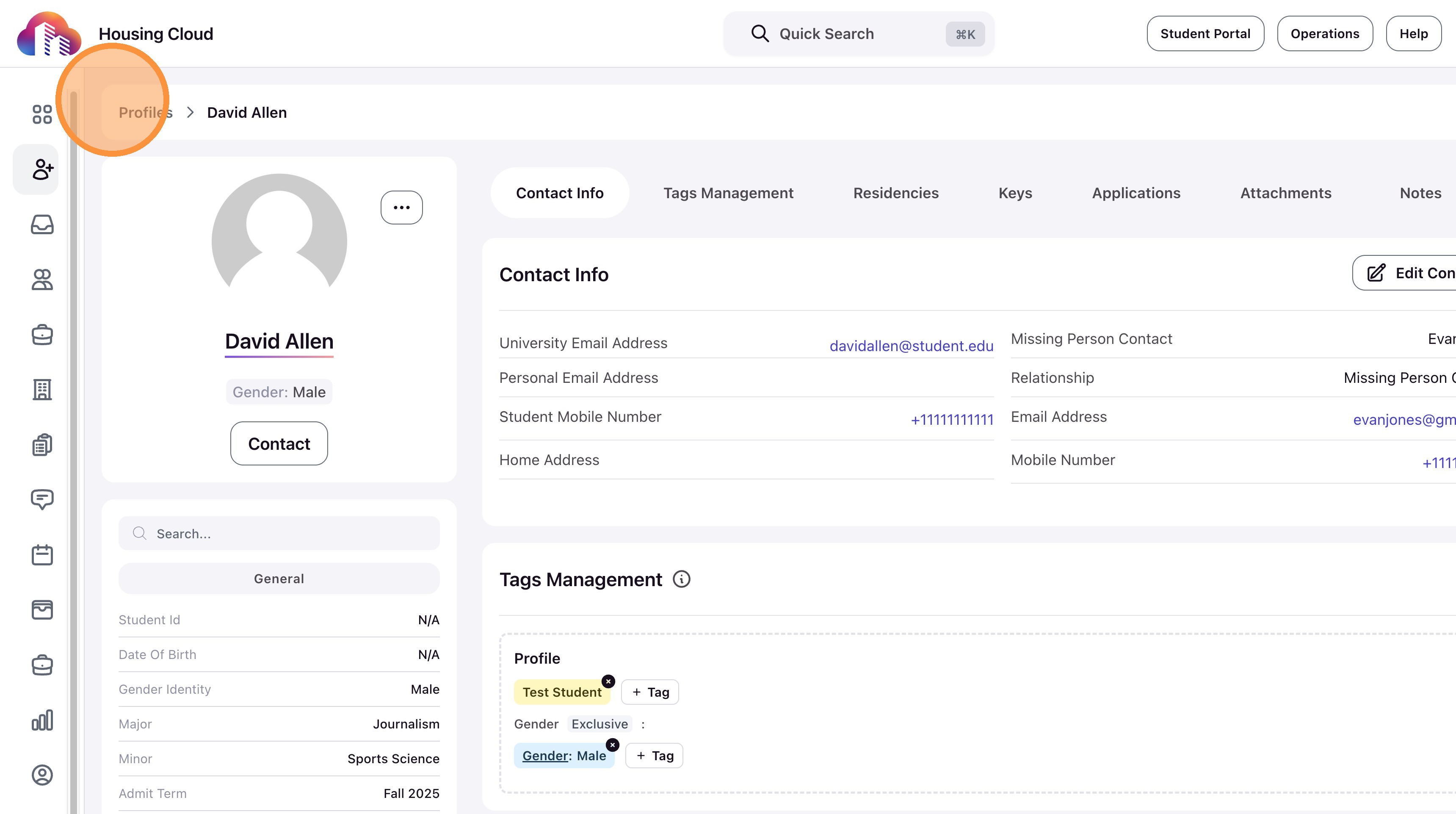Open the groups people sidebar icon
The width and height of the screenshot is (1456, 814).
pyautogui.click(x=42, y=279)
